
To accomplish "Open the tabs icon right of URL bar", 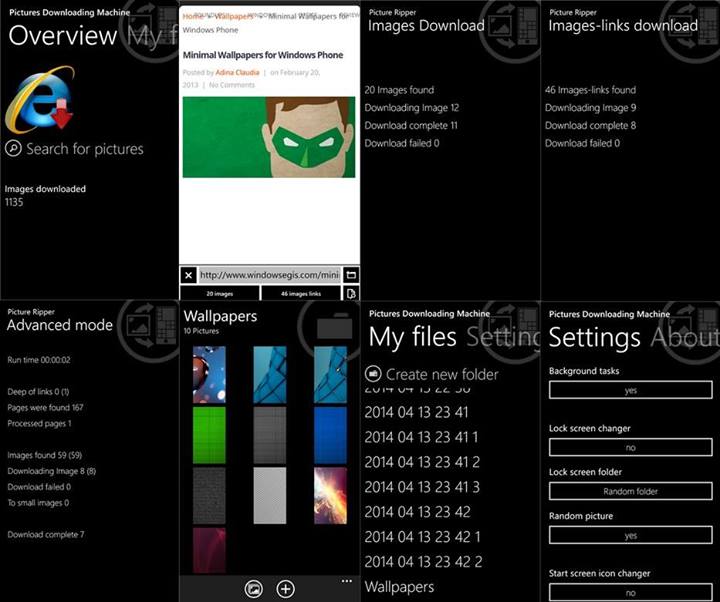I will pyautogui.click(x=351, y=274).
